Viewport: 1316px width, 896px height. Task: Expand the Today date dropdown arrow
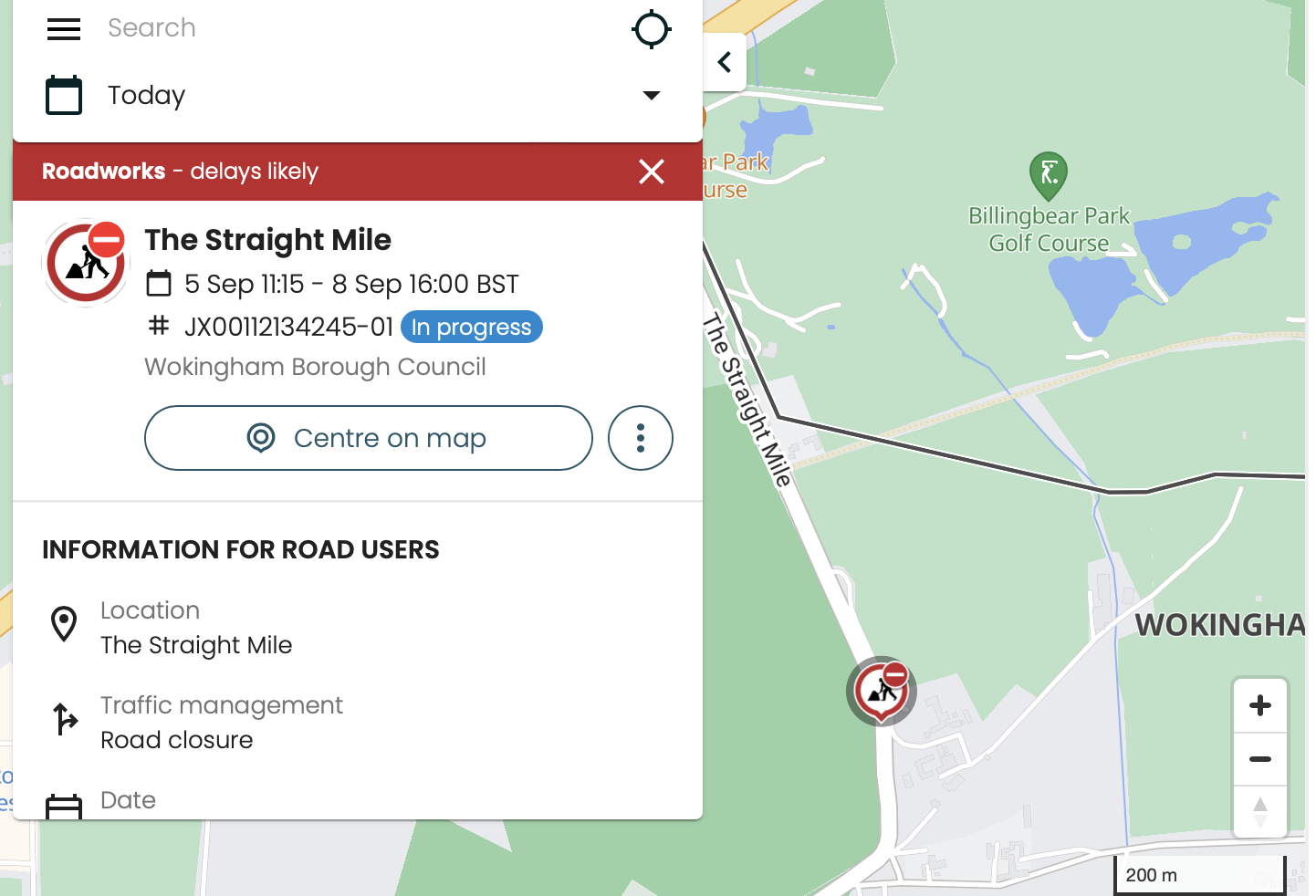(651, 95)
